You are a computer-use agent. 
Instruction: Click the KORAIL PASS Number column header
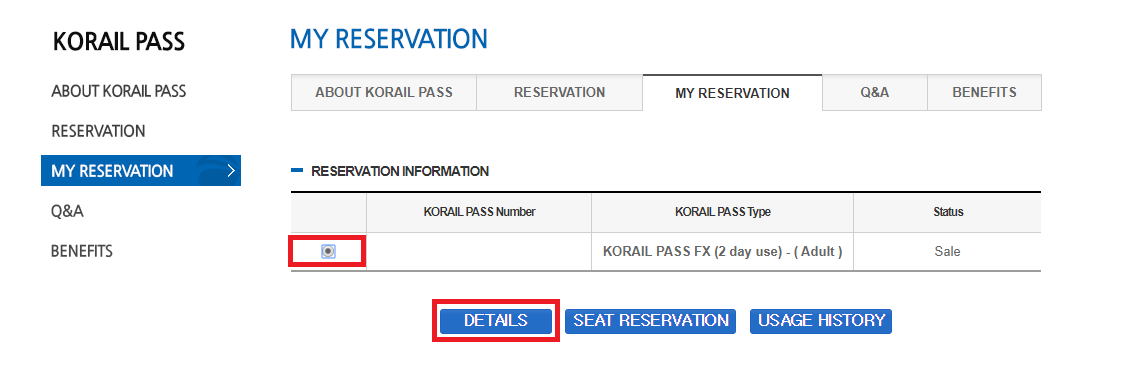click(x=479, y=212)
